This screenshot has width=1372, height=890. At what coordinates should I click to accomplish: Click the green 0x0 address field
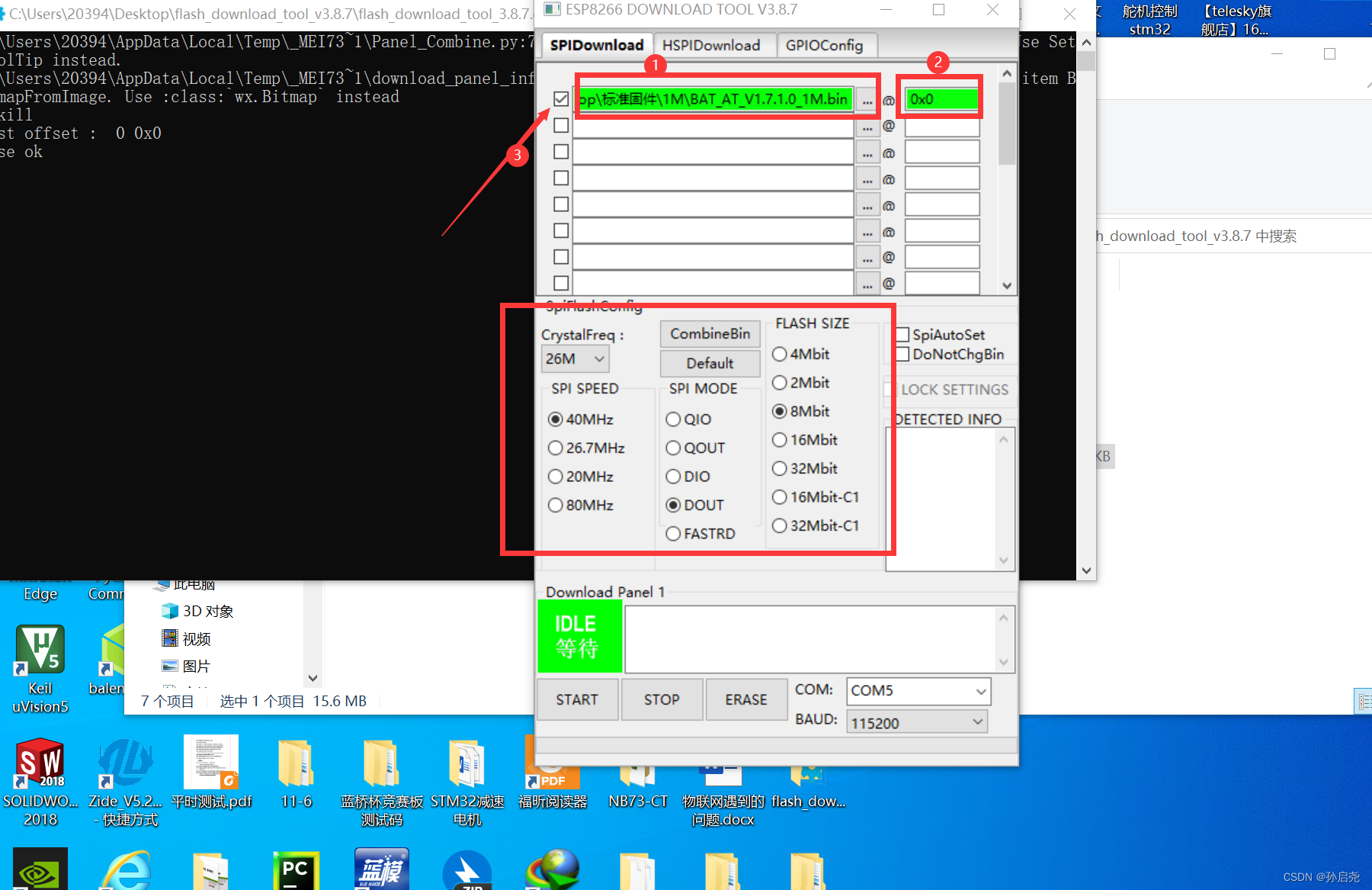click(942, 99)
